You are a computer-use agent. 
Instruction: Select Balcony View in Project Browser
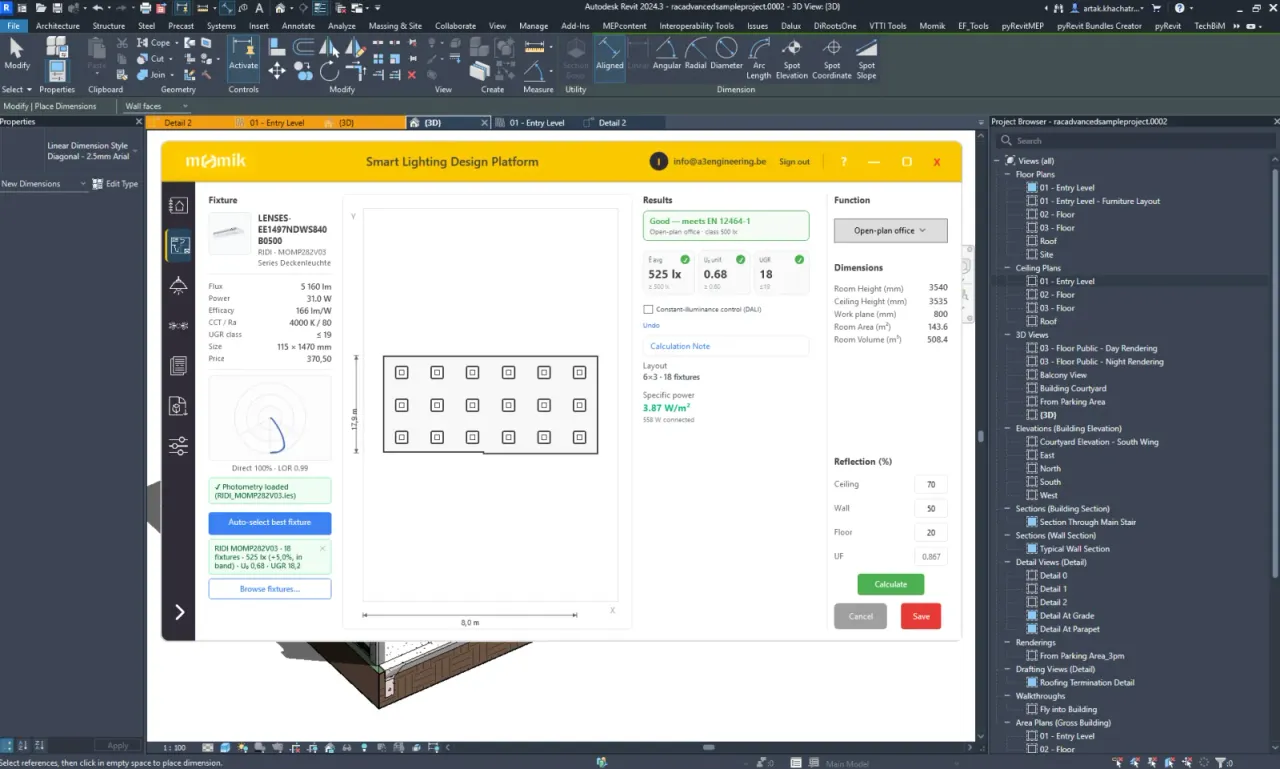pos(1063,375)
